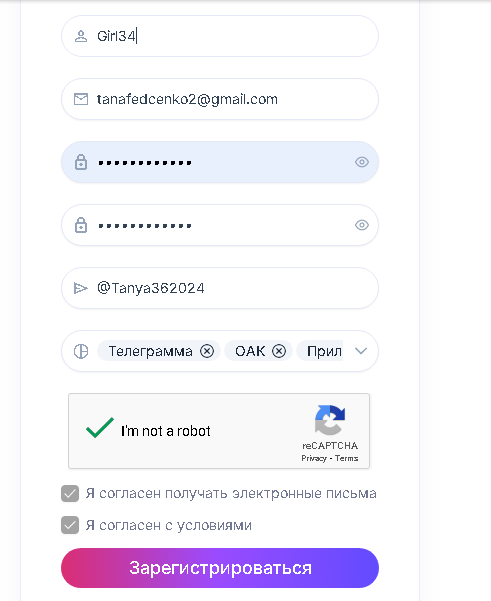Click the pie chart icon in traffic field
Viewport: 491px width, 601px height.
81,351
